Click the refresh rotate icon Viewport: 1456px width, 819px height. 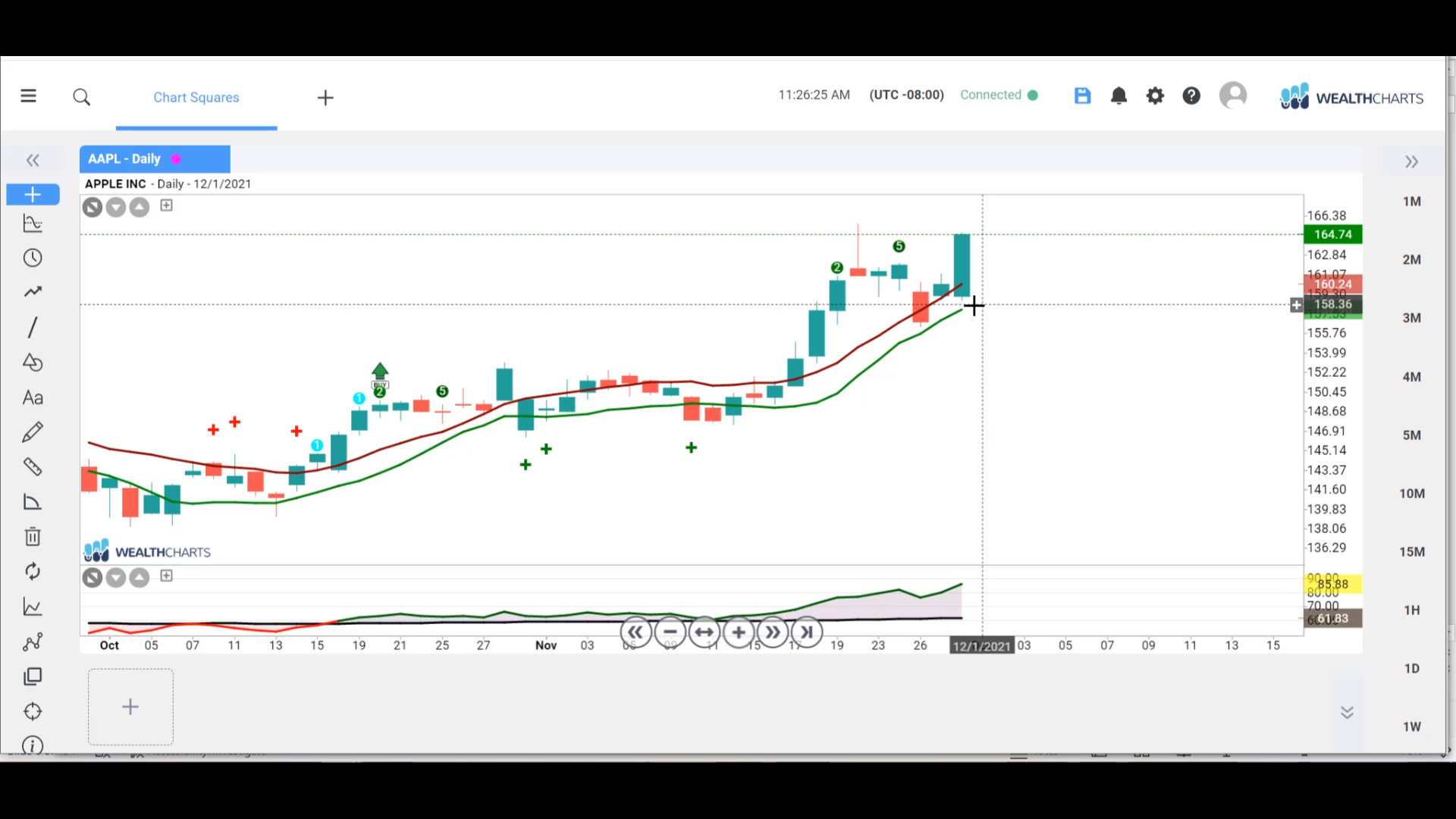33,572
